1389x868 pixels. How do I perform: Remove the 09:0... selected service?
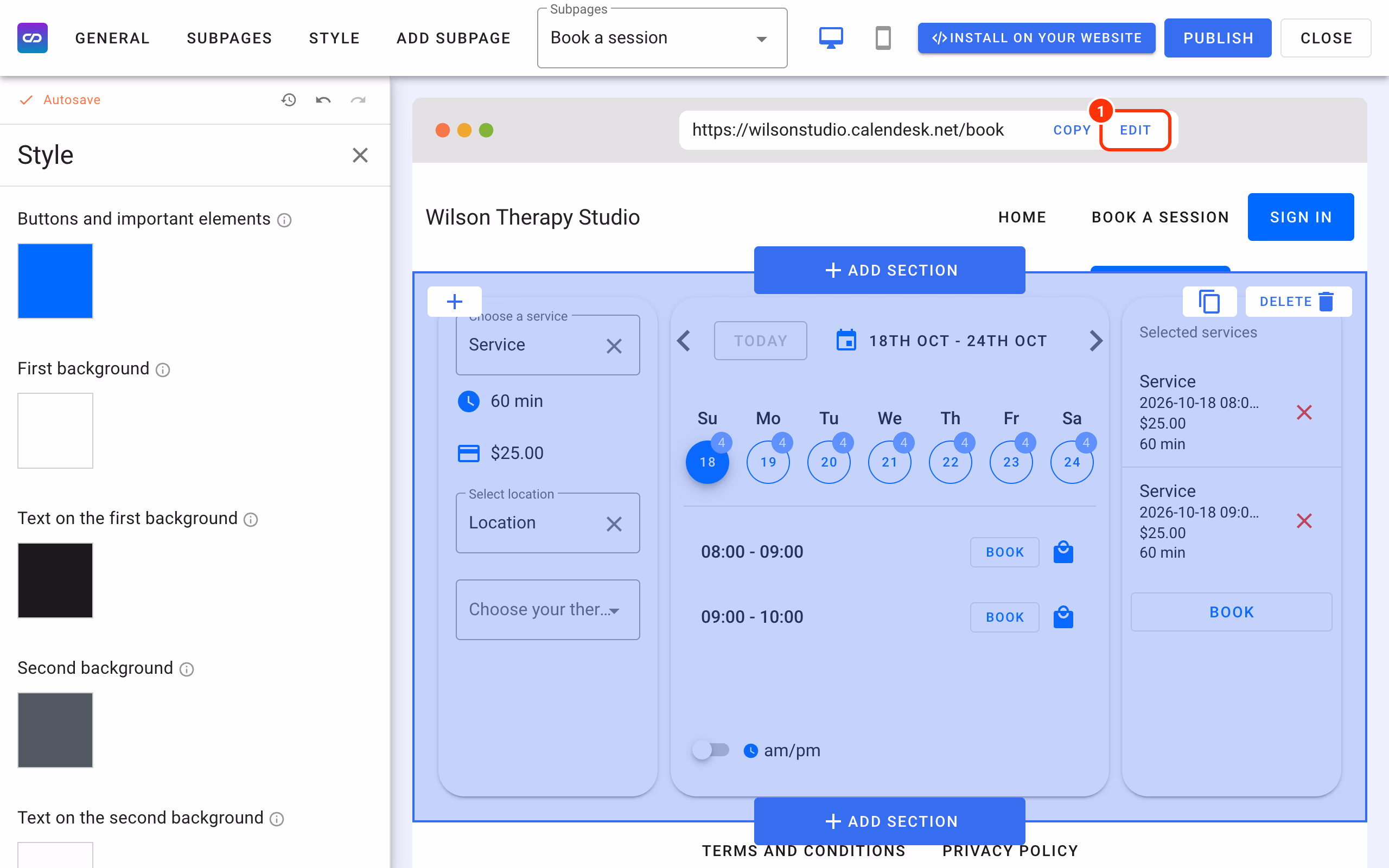(x=1304, y=521)
